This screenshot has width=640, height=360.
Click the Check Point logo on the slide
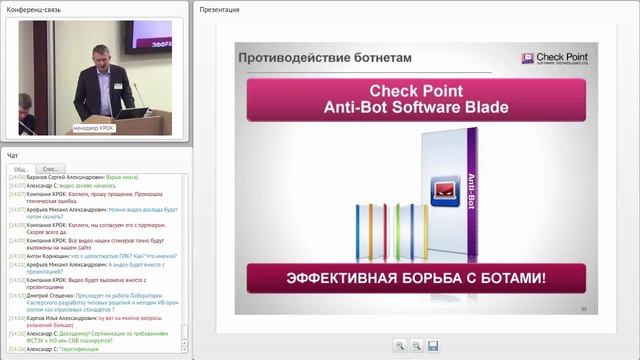click(555, 58)
